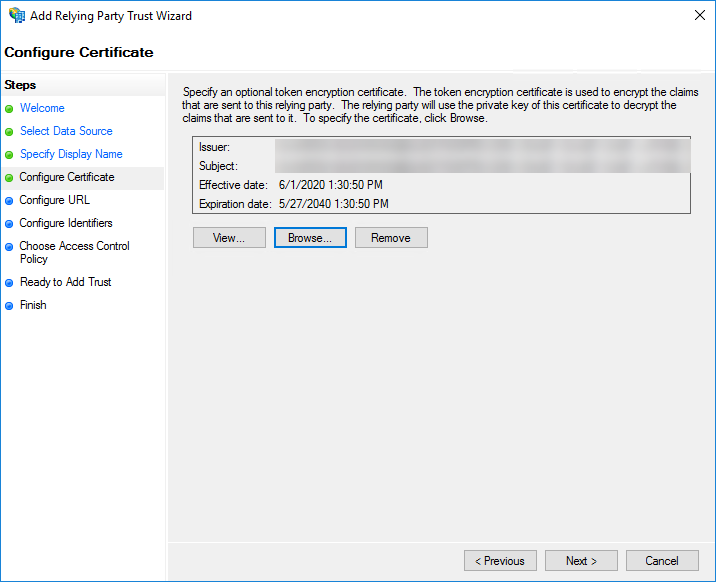Click the green bullet beside Select Data Source
716x582 pixels.
click(9, 132)
